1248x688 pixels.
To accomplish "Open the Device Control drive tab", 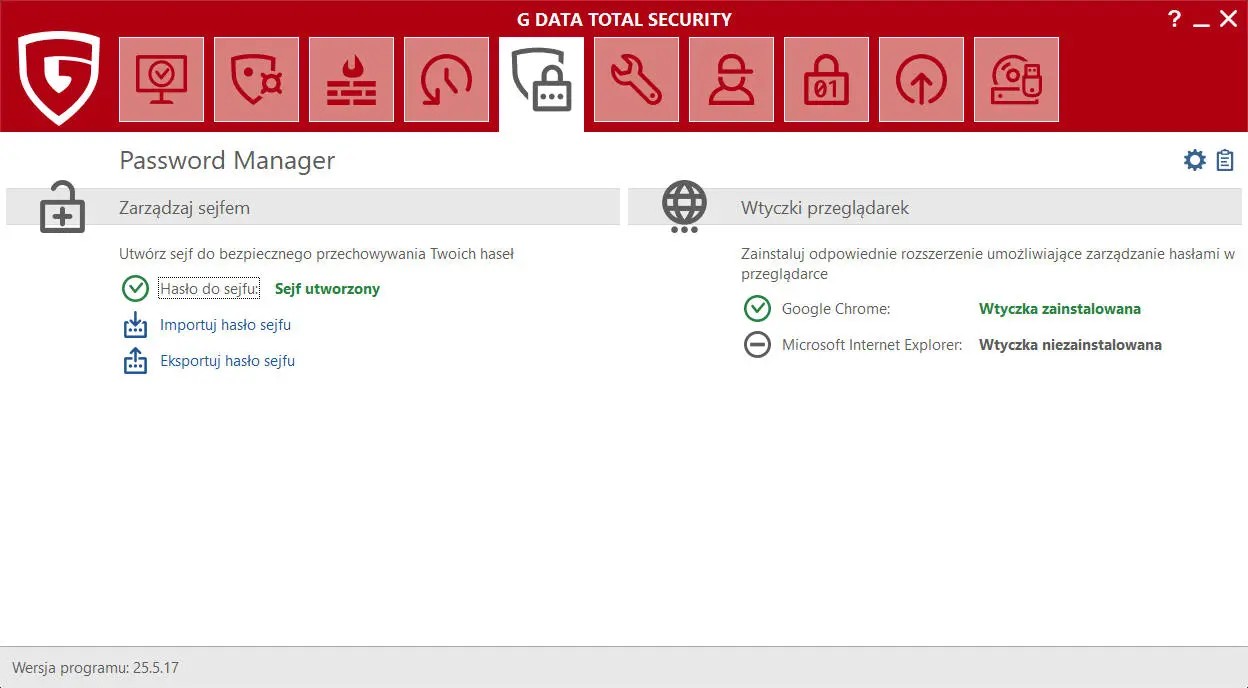I will click(1016, 80).
